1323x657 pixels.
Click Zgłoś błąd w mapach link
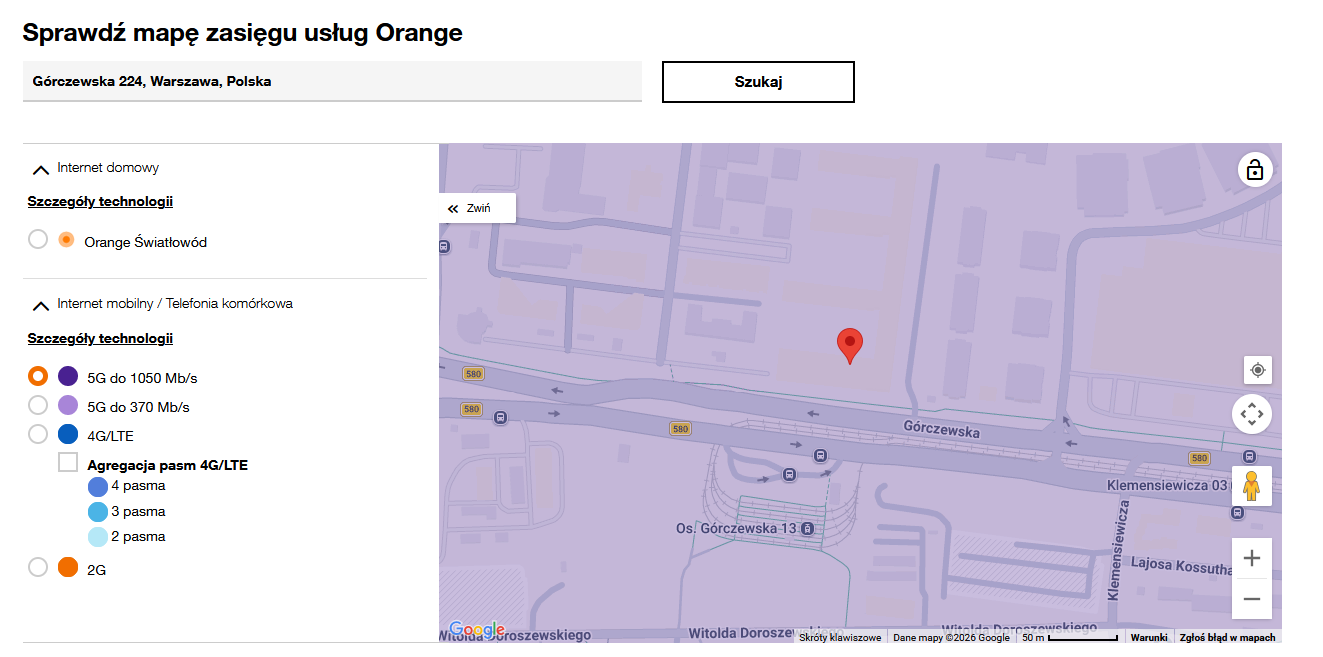coord(1227,637)
